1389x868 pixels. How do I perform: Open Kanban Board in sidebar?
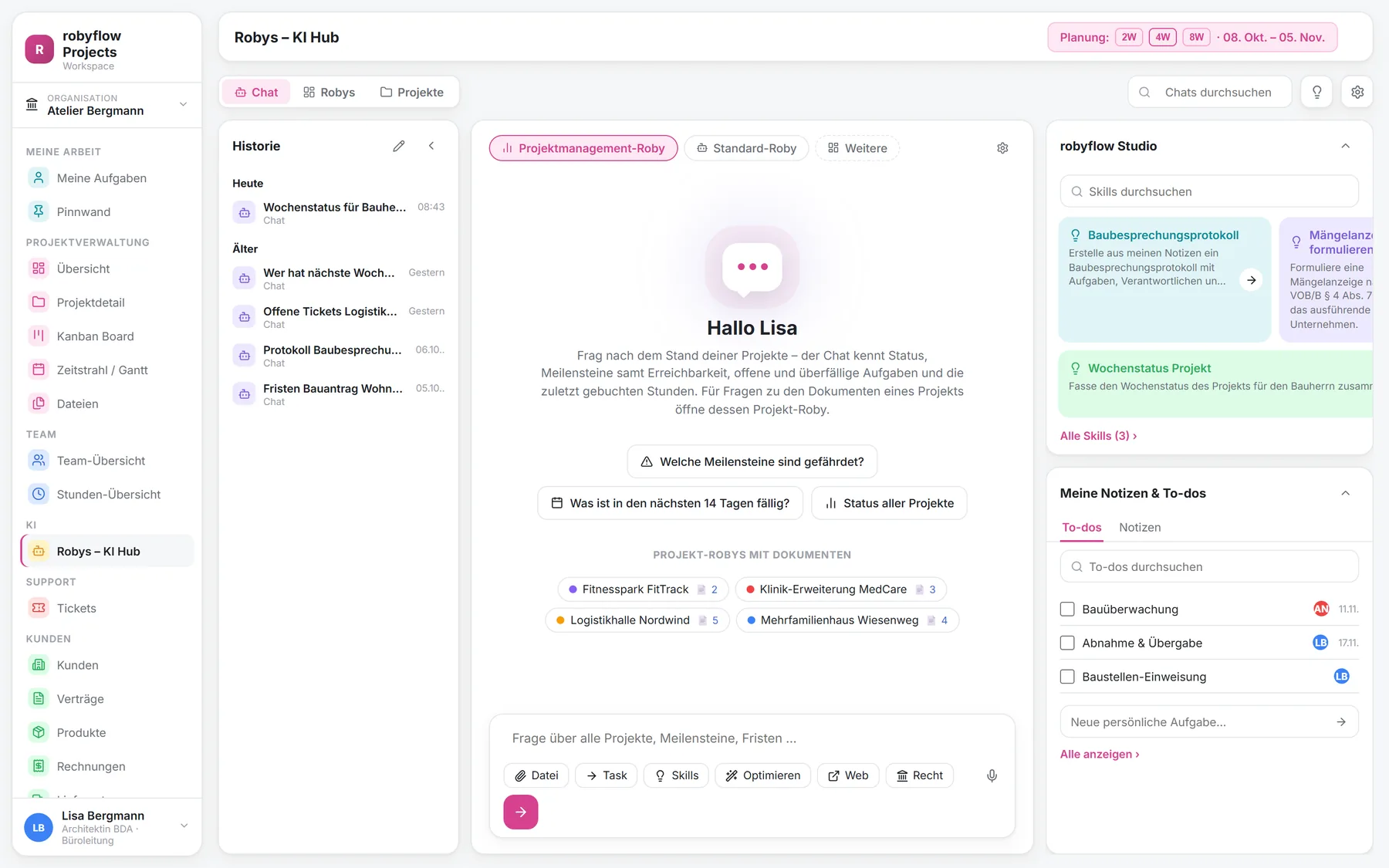(106, 336)
